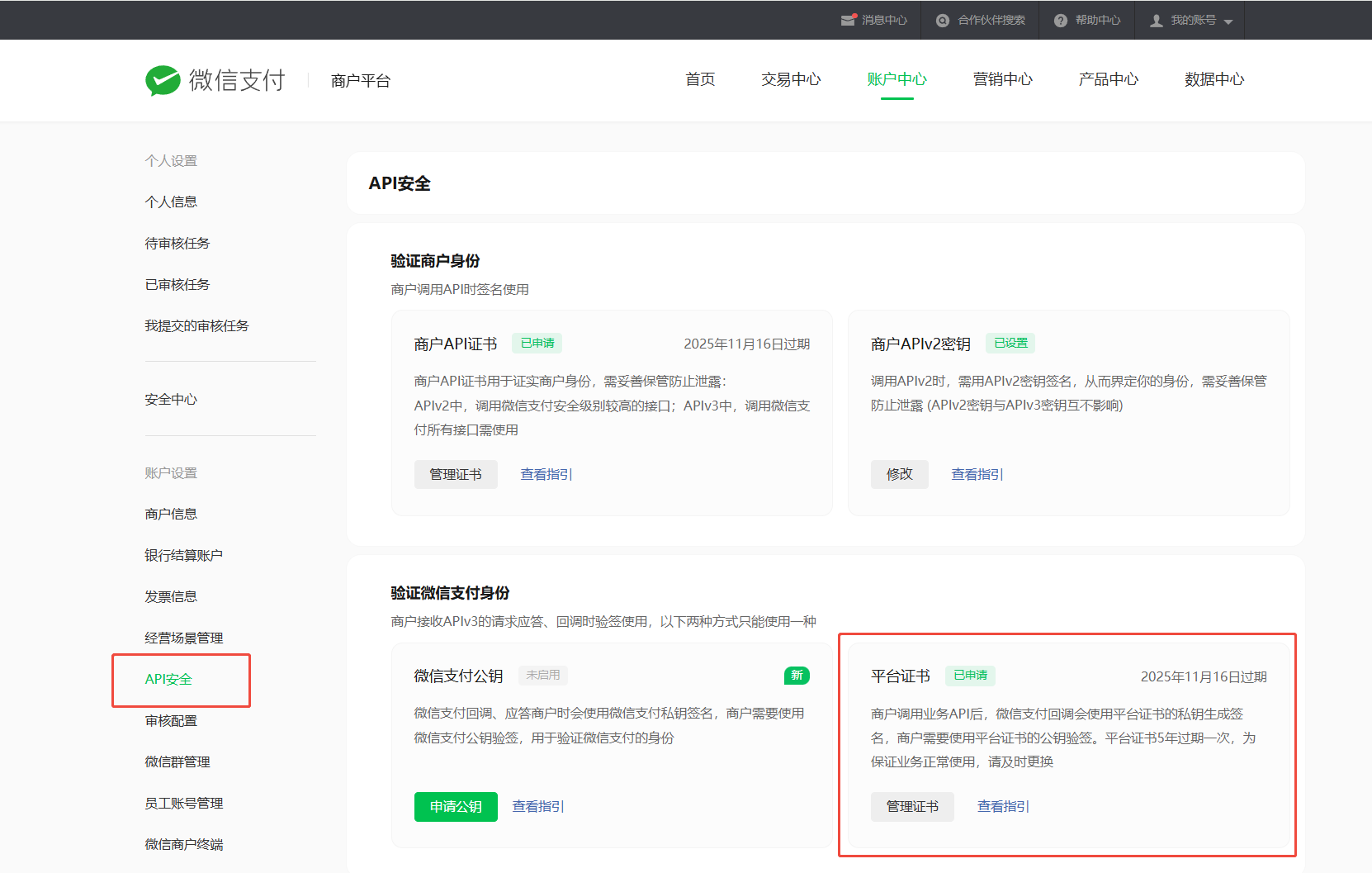Open 查看指引 link for 商户APIv2密钥
Image resolution: width=1372 pixels, height=873 pixels.
tap(977, 474)
